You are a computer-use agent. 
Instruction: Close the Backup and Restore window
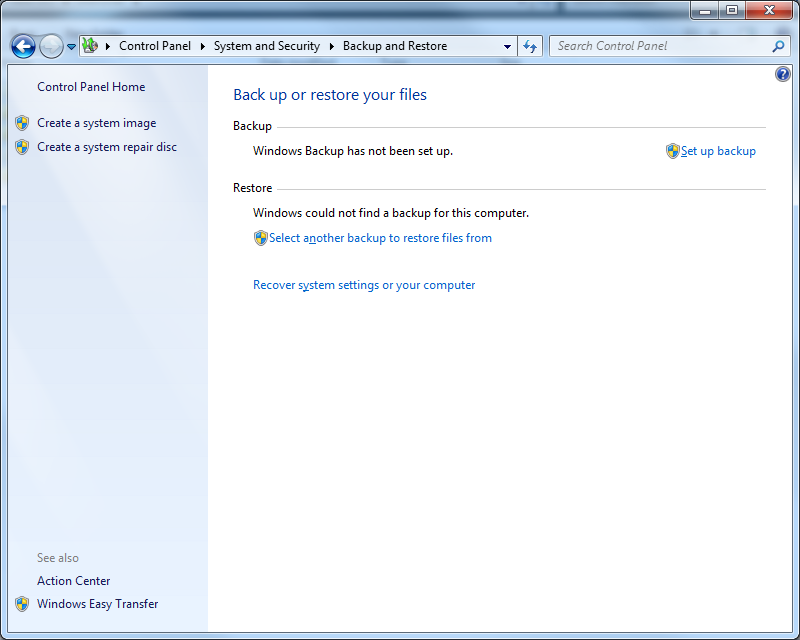(x=769, y=10)
